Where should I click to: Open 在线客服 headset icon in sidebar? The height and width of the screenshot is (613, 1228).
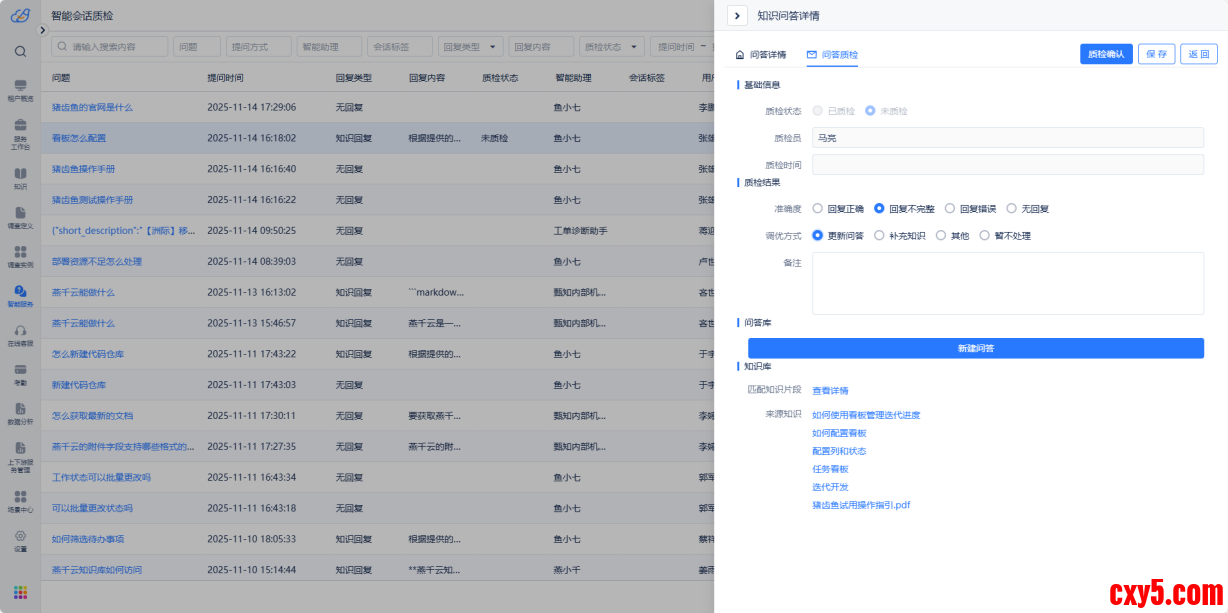click(x=20, y=334)
